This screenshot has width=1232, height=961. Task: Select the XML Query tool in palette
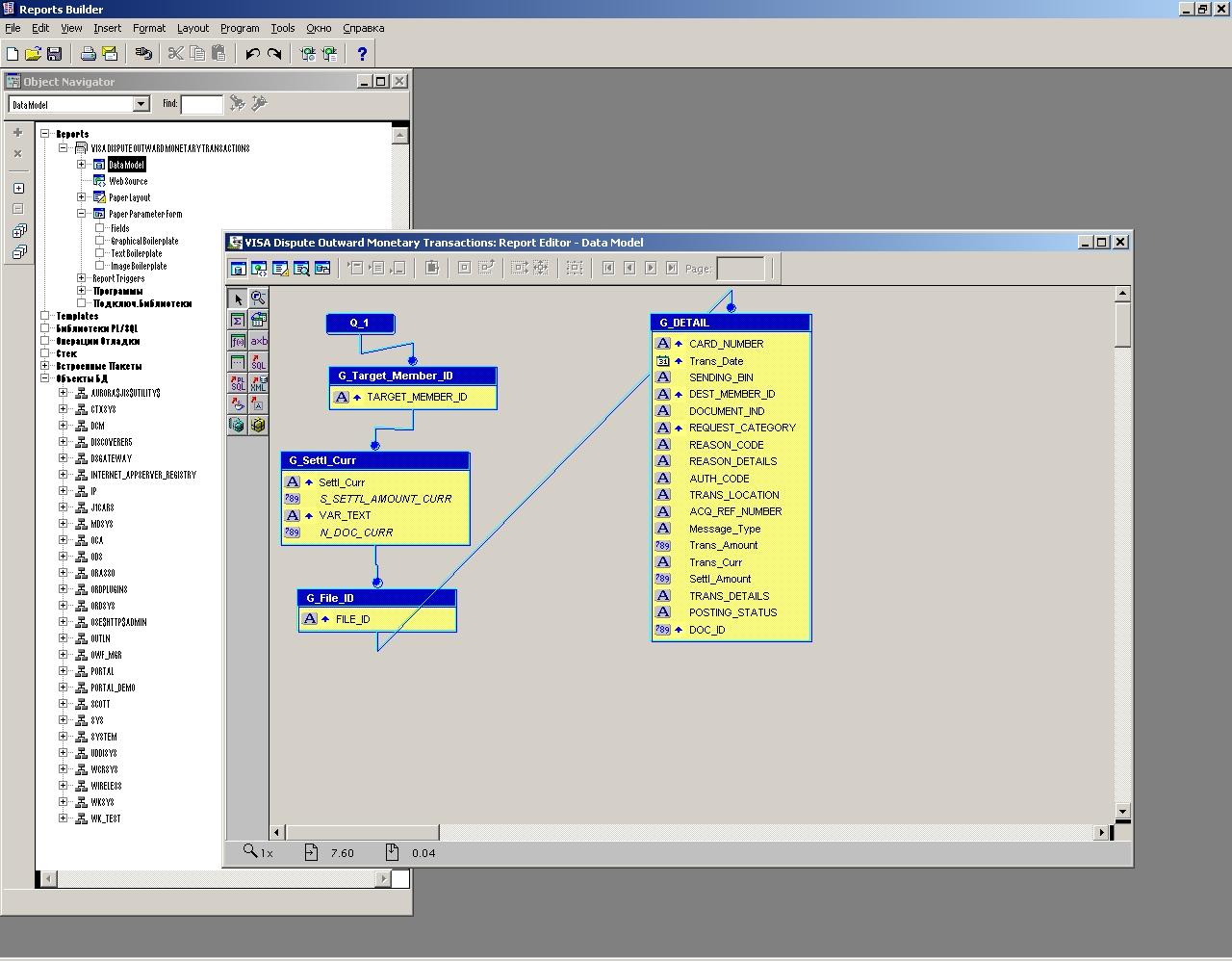click(258, 383)
